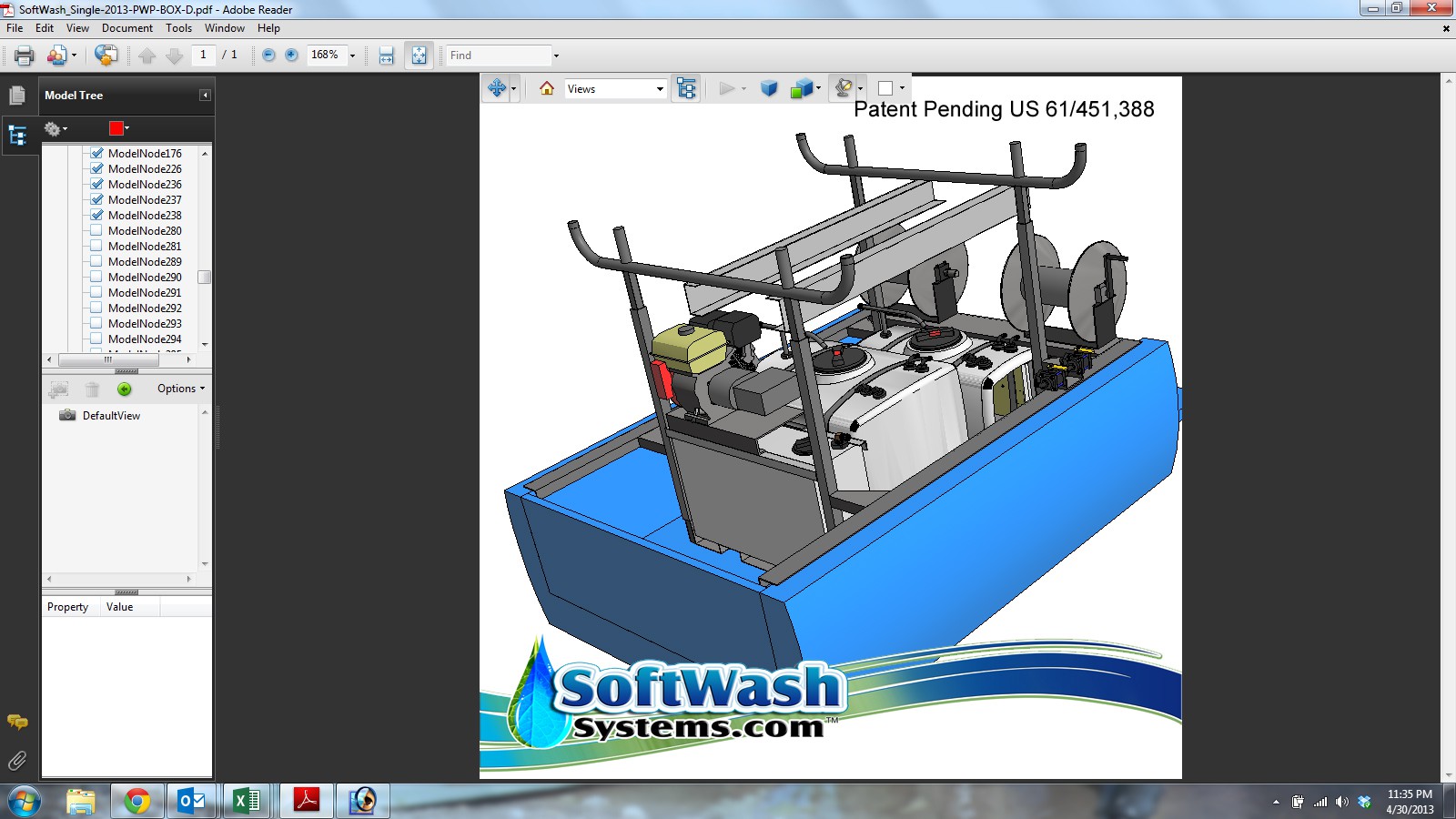Image resolution: width=1456 pixels, height=819 pixels.
Task: Select DefaultView in the views list
Action: pos(111,416)
